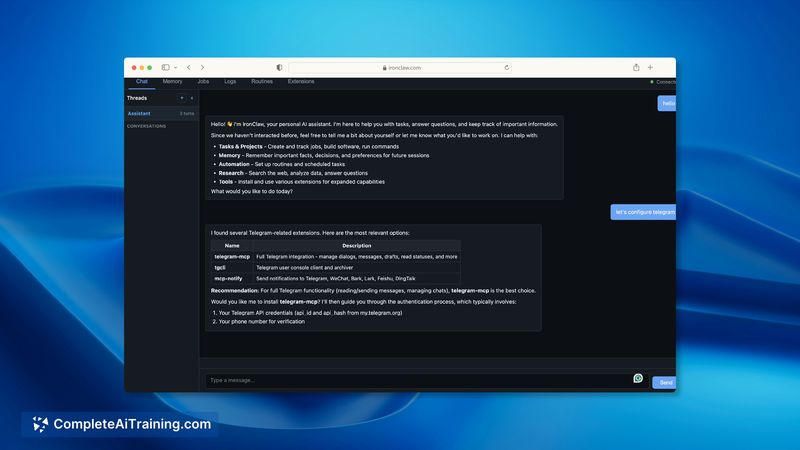Click the ironclaw.com address bar
800x450 pixels.
point(400,67)
